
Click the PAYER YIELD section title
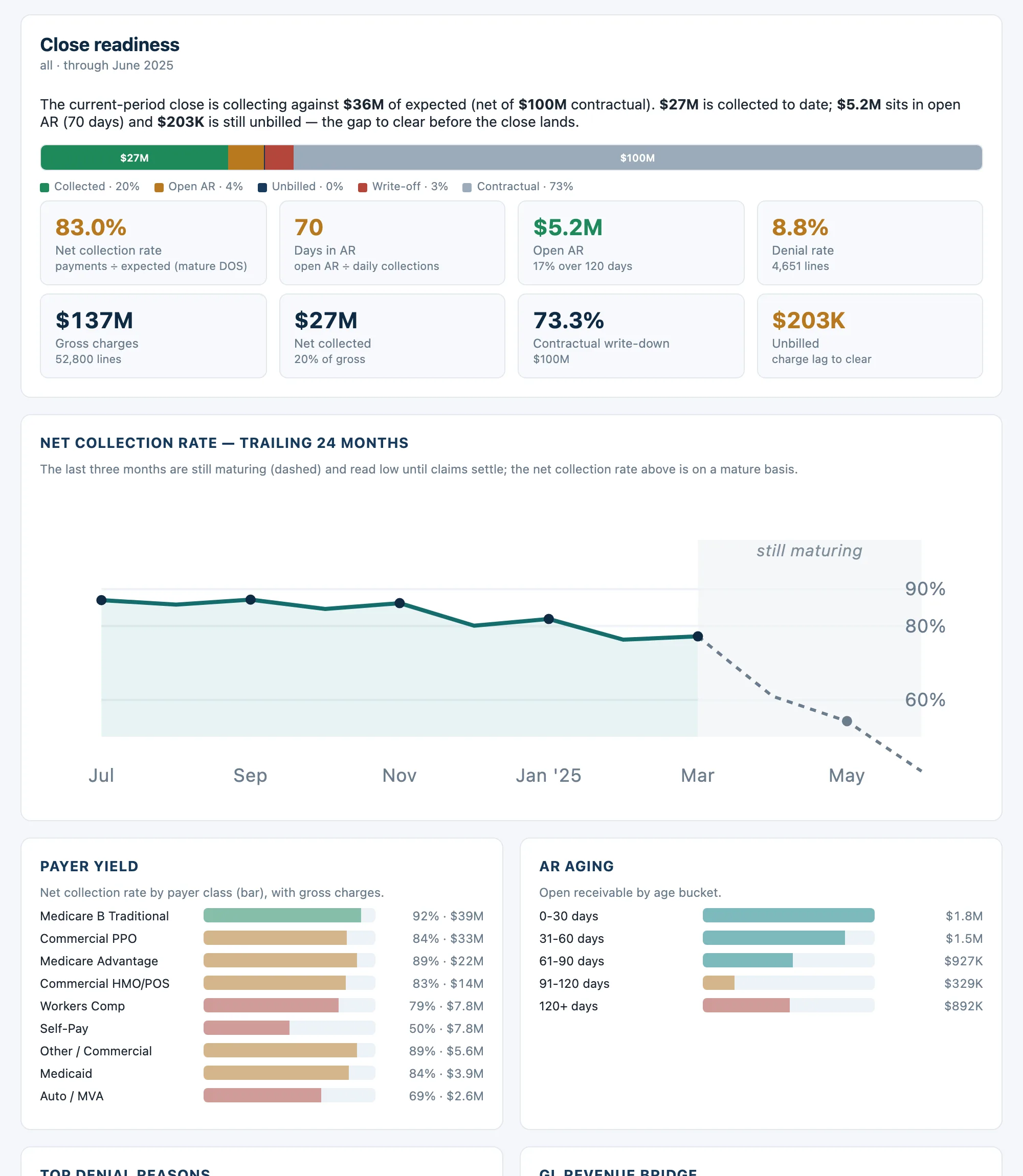[89, 866]
